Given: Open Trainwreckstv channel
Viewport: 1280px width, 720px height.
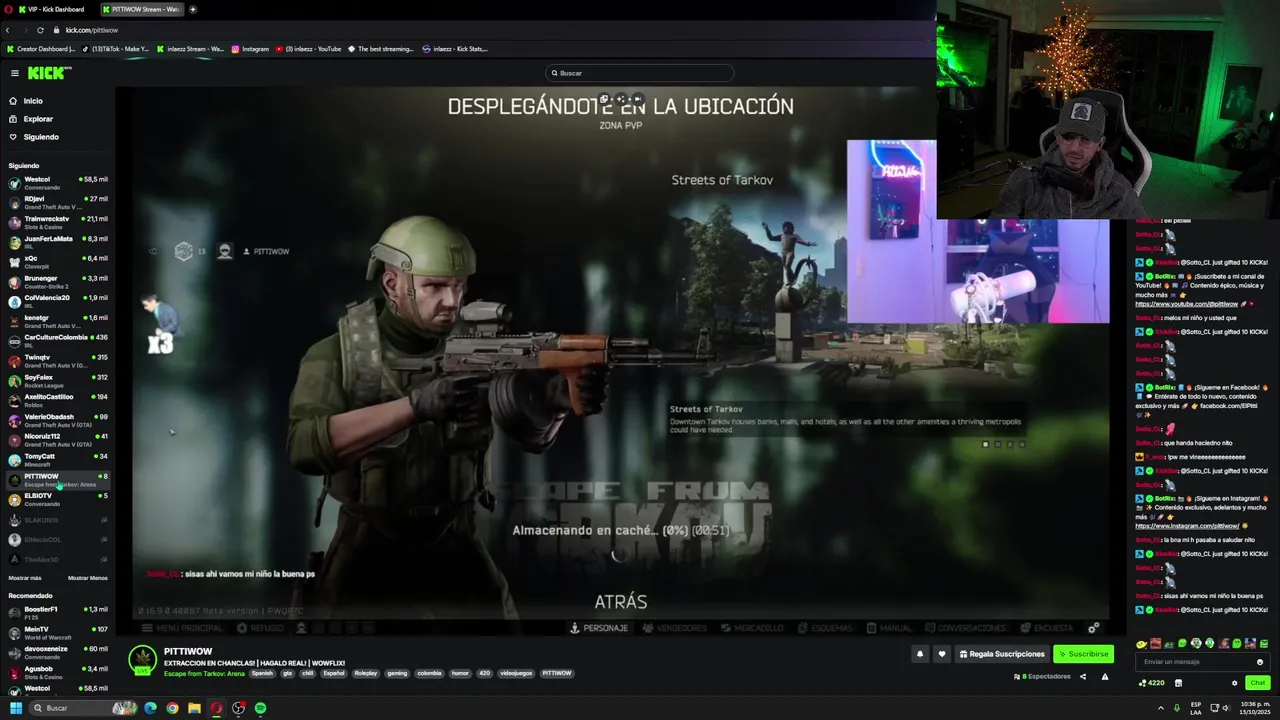Looking at the screenshot, I should tap(58, 222).
